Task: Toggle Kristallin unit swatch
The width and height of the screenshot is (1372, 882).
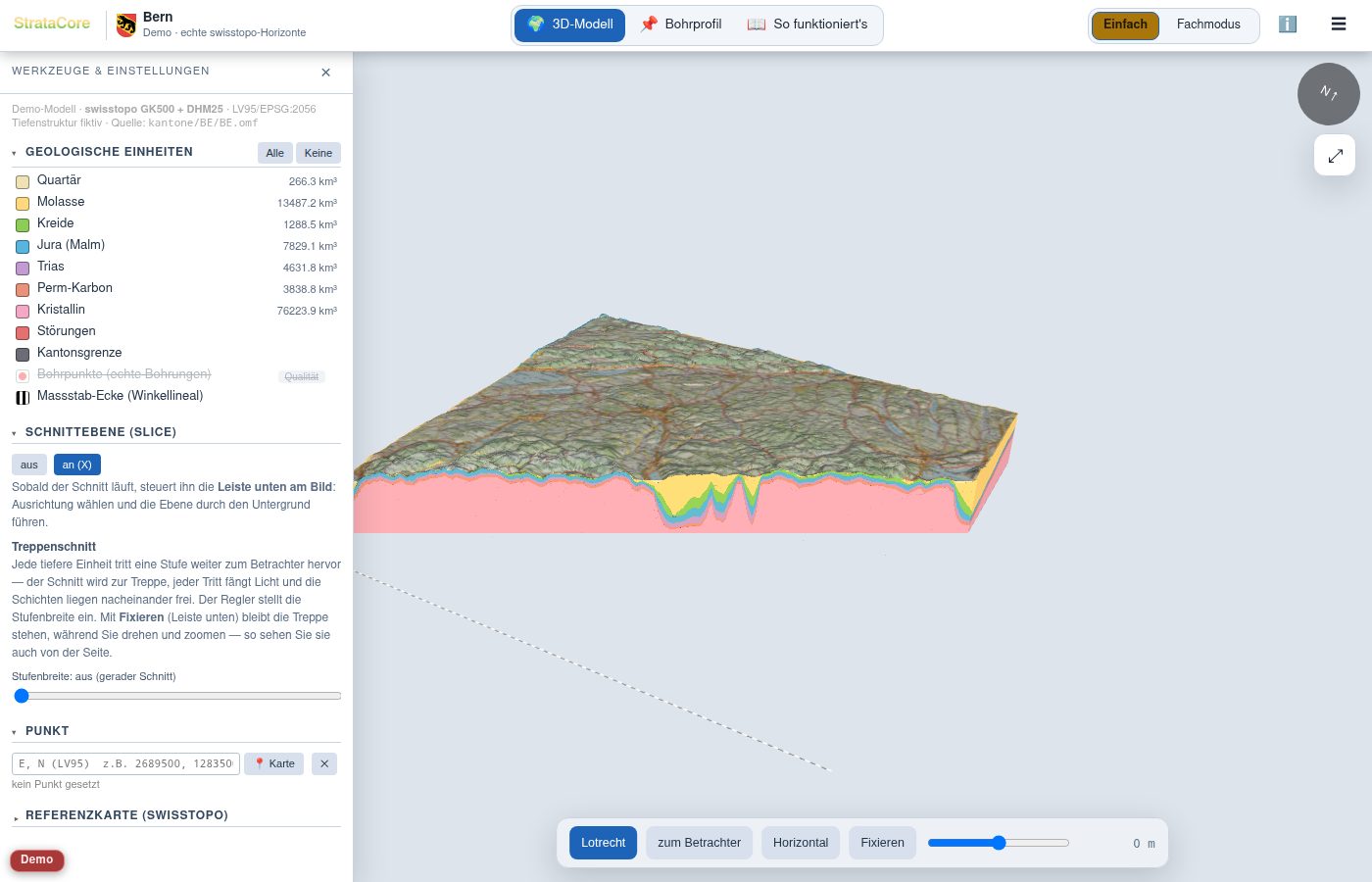Action: tap(23, 311)
